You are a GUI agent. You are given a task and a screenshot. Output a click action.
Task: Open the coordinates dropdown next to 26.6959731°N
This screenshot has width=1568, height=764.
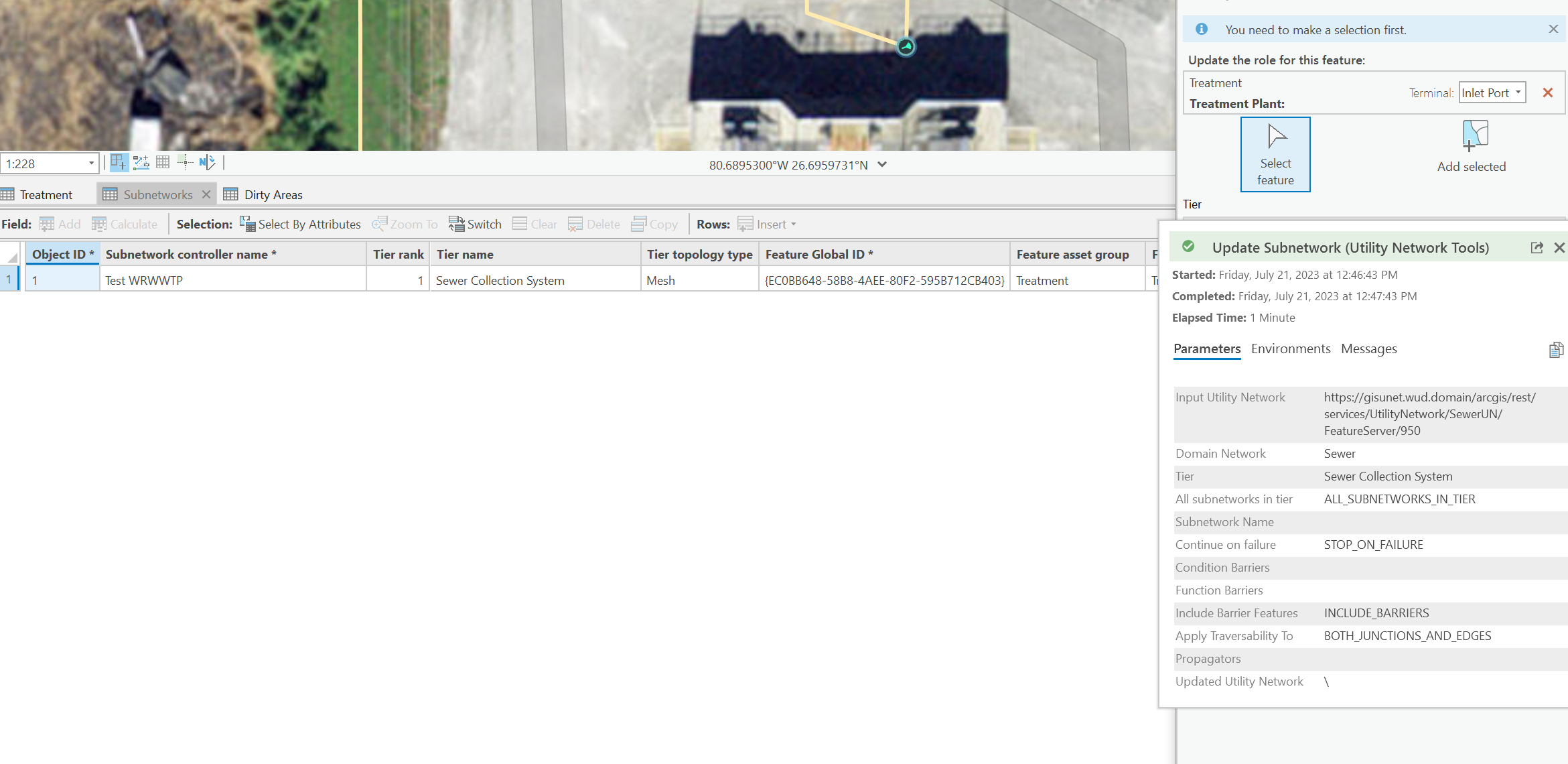click(882, 164)
